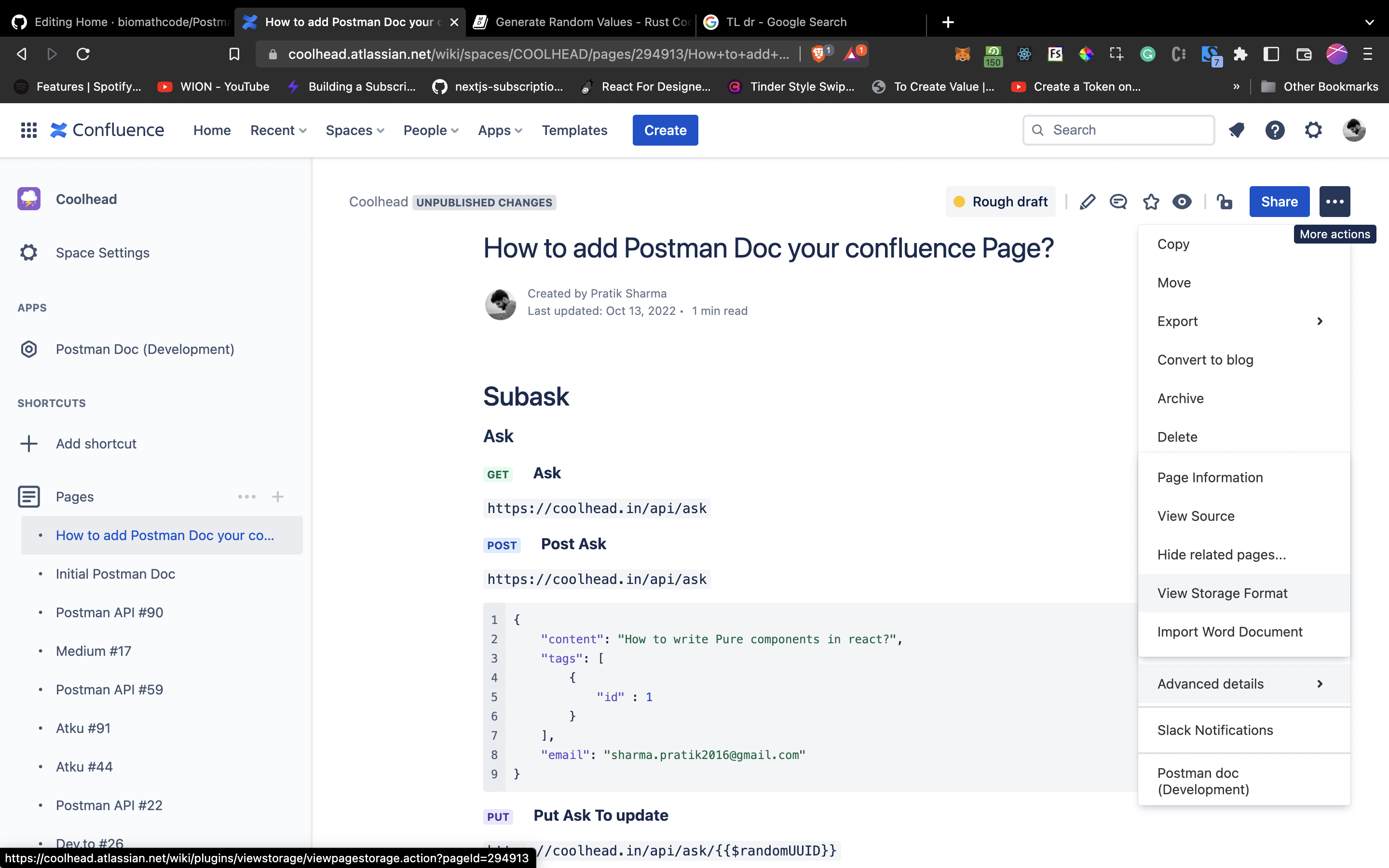Click the Share button
The width and height of the screenshot is (1389, 868).
coord(1280,202)
